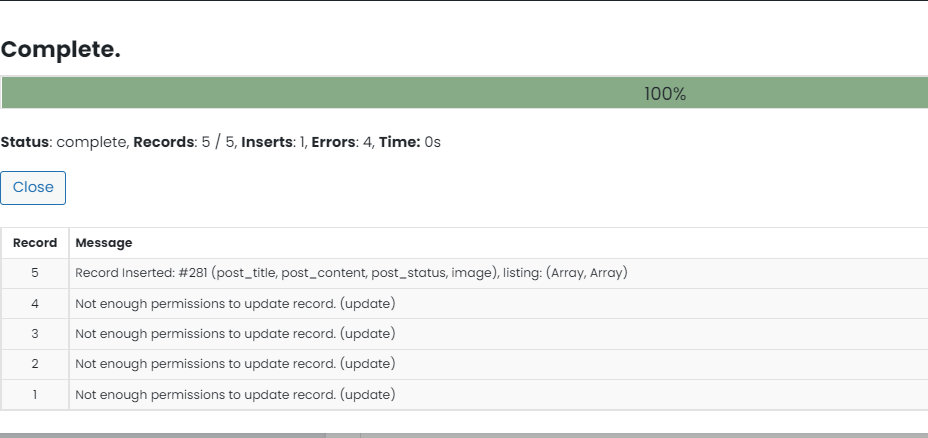Click the Message column header

104,243
